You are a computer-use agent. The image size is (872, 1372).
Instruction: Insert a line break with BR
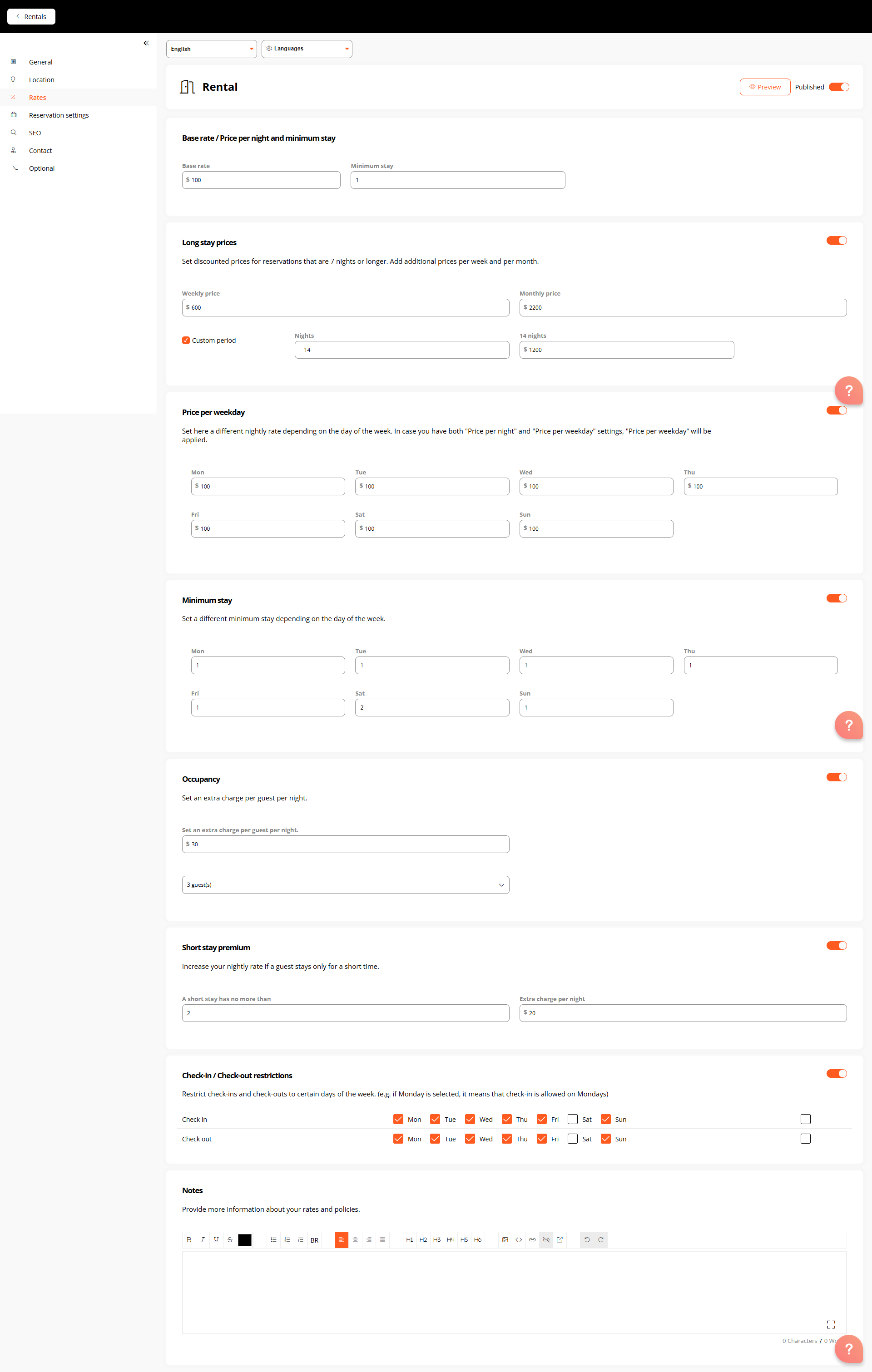(315, 1240)
